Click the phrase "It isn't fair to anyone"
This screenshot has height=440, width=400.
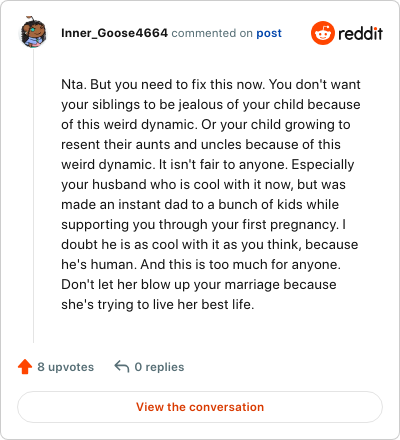tap(223, 164)
